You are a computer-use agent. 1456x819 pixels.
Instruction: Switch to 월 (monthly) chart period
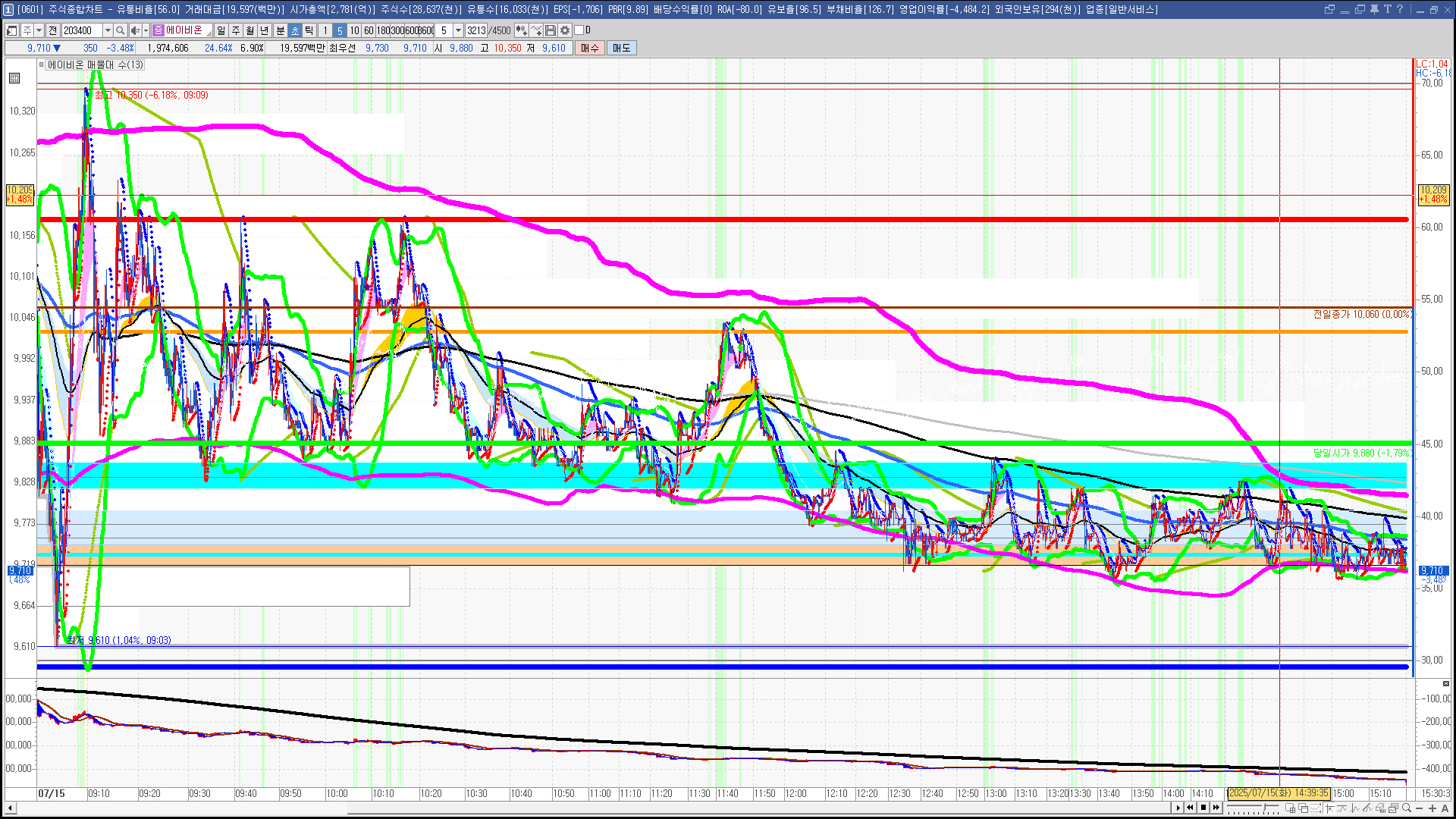click(x=250, y=30)
